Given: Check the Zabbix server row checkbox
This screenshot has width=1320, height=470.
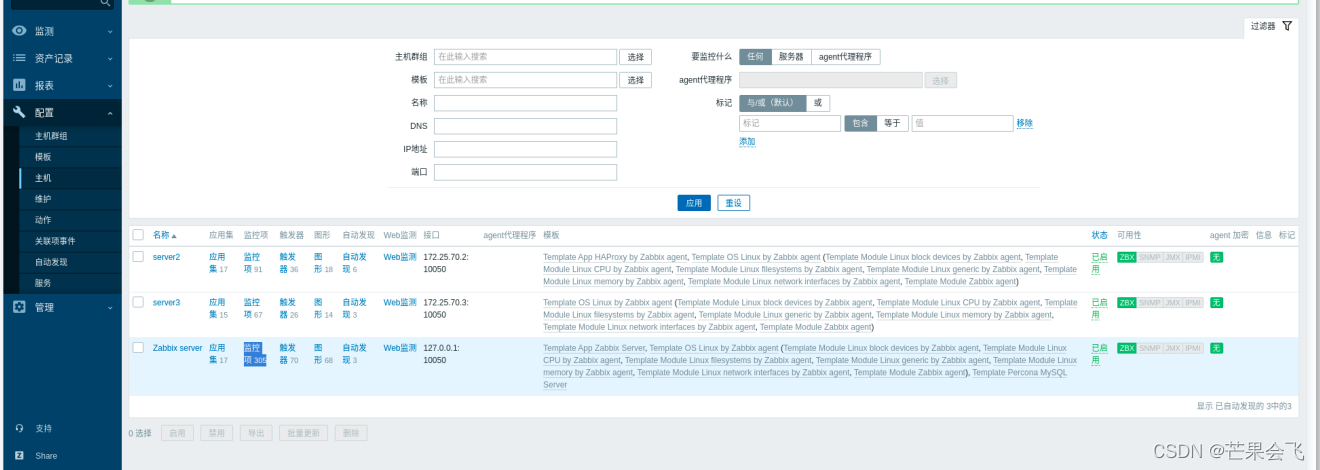Looking at the screenshot, I should [138, 347].
